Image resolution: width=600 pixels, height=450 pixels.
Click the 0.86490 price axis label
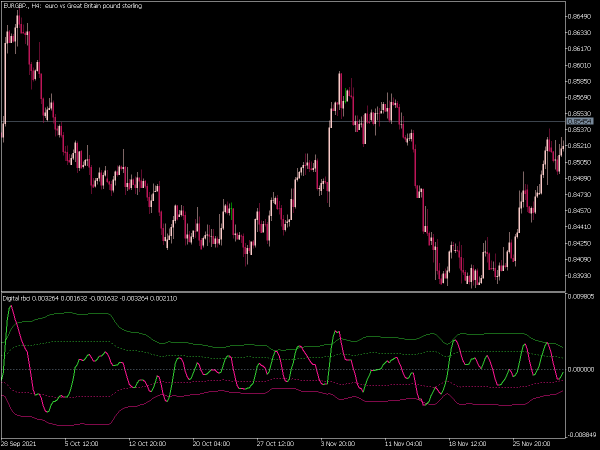tap(580, 16)
